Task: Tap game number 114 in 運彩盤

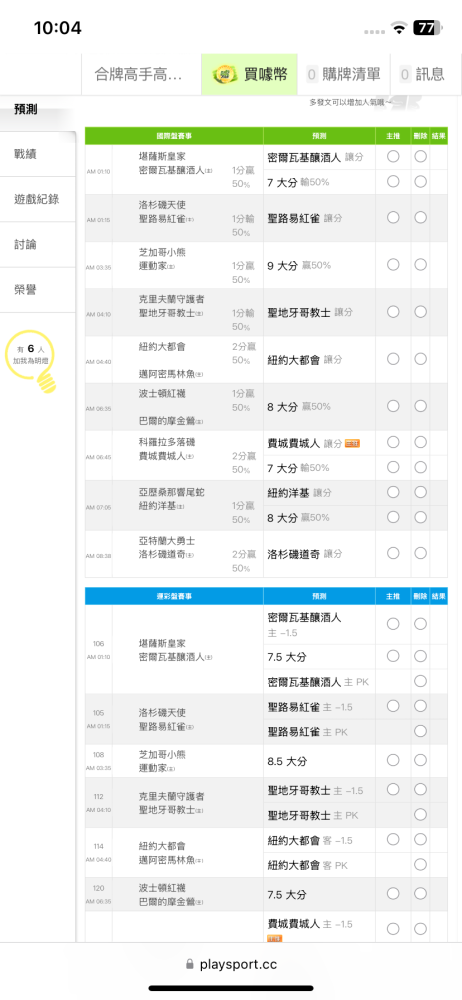Action: 99,846
